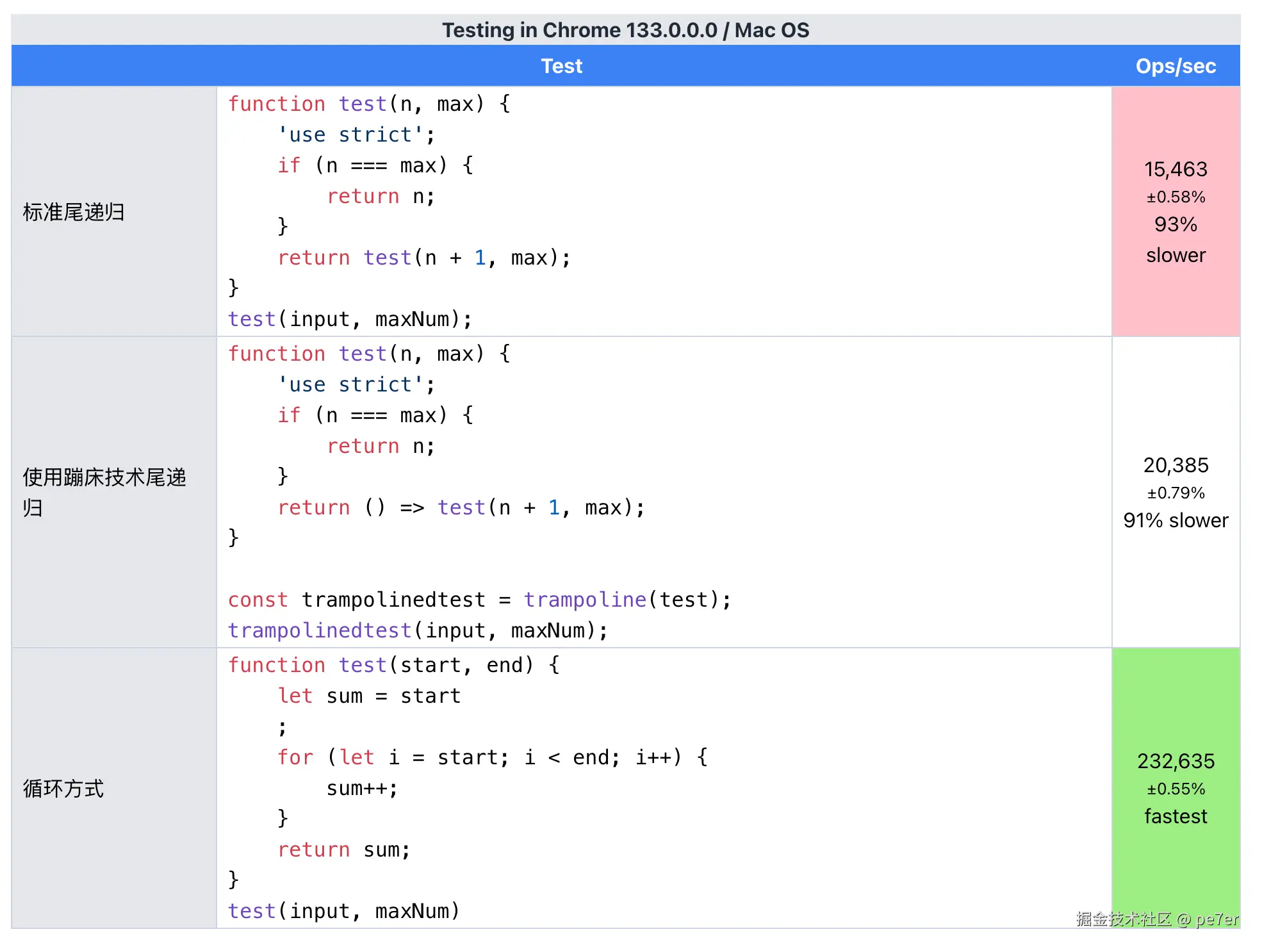Click the '91% slower' text
The image size is (1262, 952).
[1175, 520]
